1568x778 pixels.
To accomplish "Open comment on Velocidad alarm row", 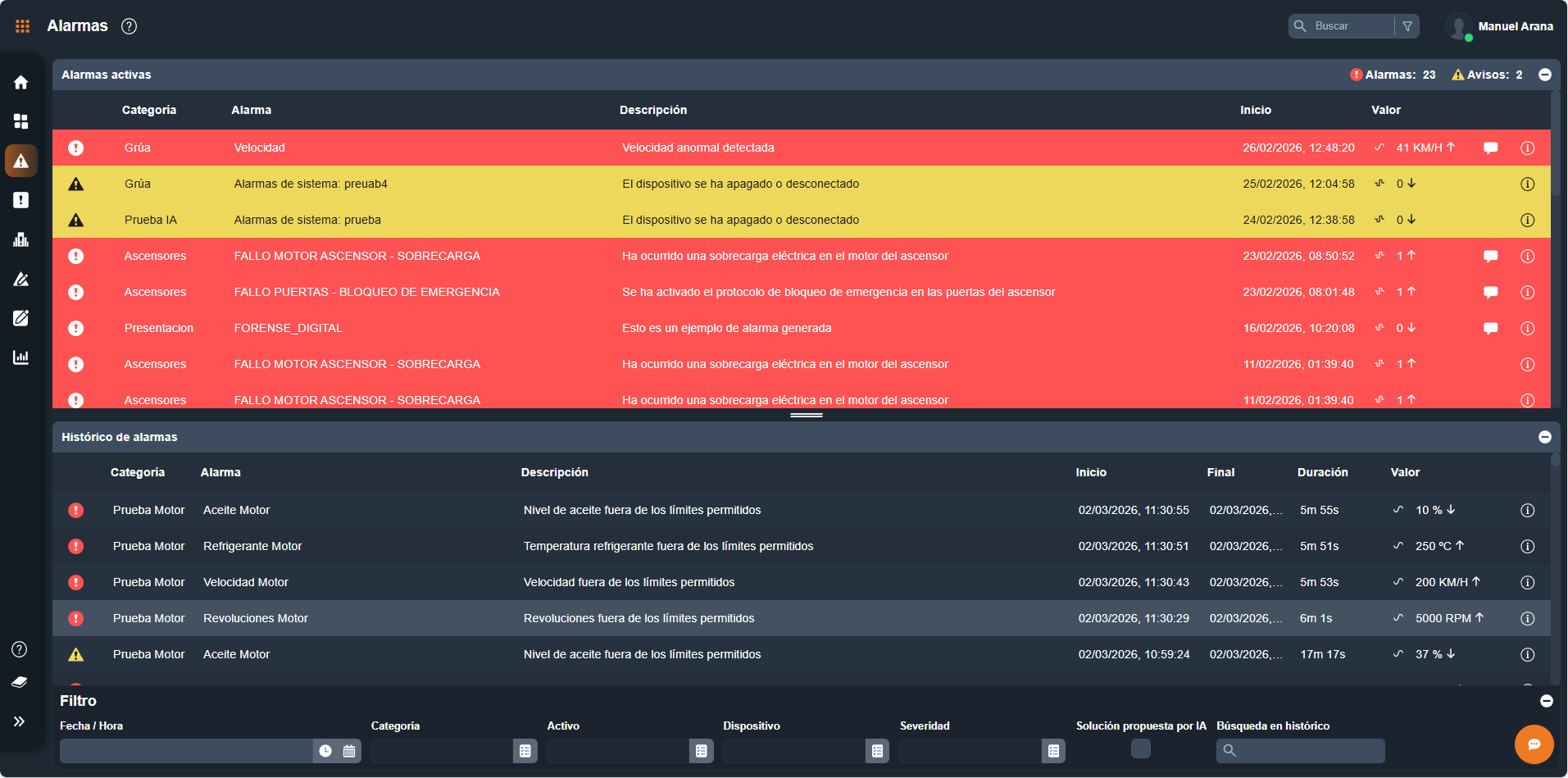I will [x=1490, y=148].
